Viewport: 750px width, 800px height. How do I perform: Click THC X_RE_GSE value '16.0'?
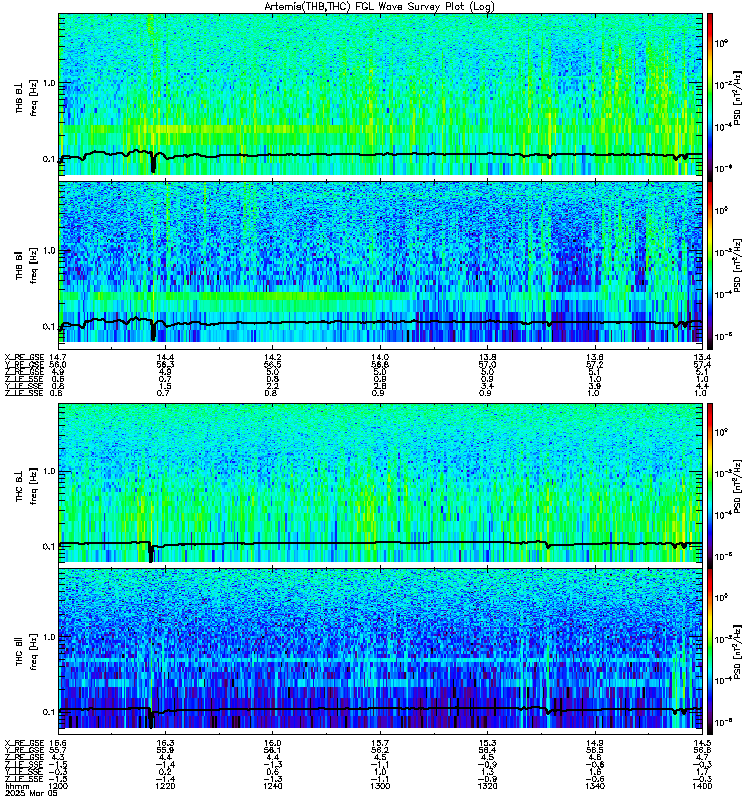coord(272,743)
